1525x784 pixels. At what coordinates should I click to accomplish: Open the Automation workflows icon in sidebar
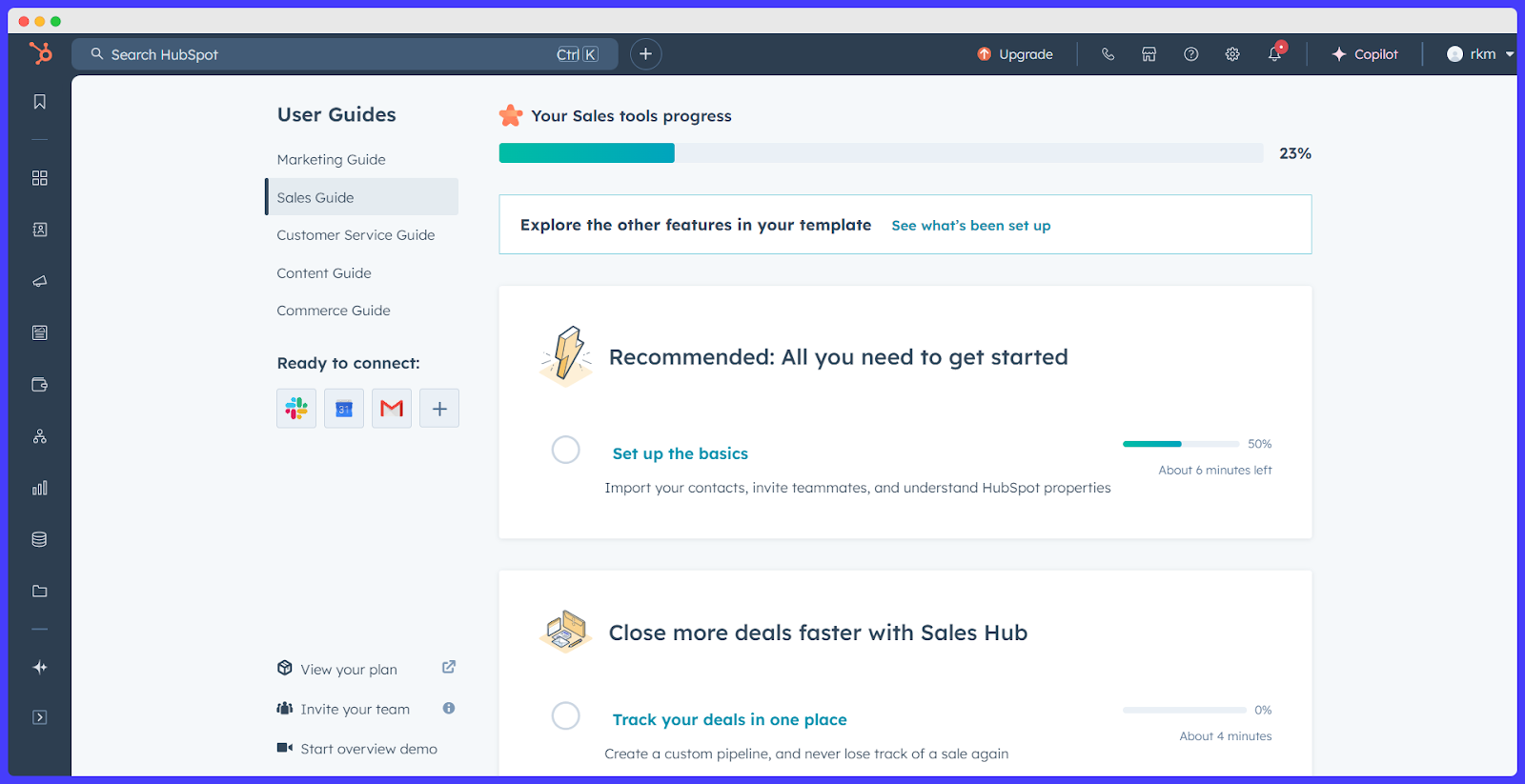[x=40, y=436]
